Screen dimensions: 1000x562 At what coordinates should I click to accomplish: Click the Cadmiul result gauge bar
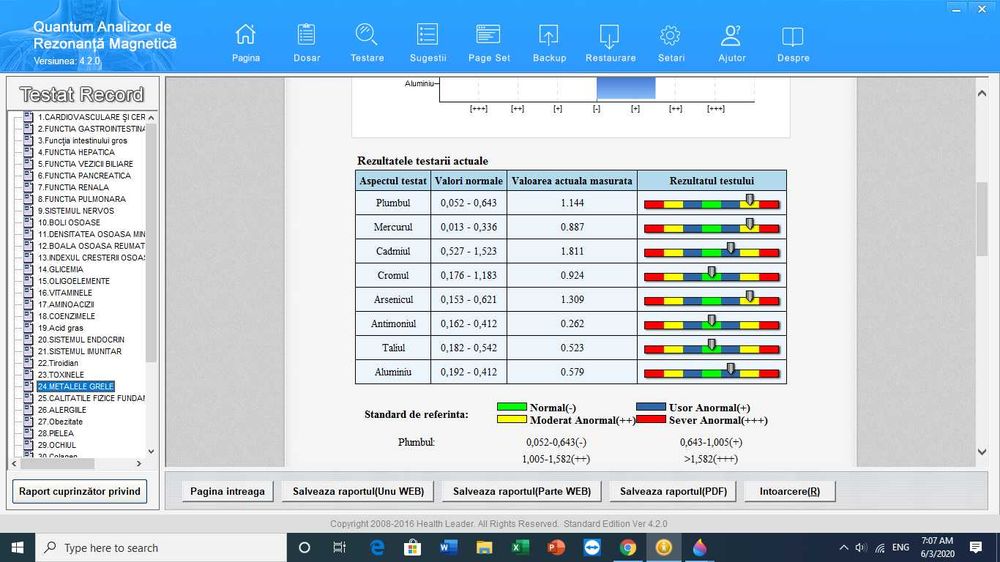click(712, 253)
